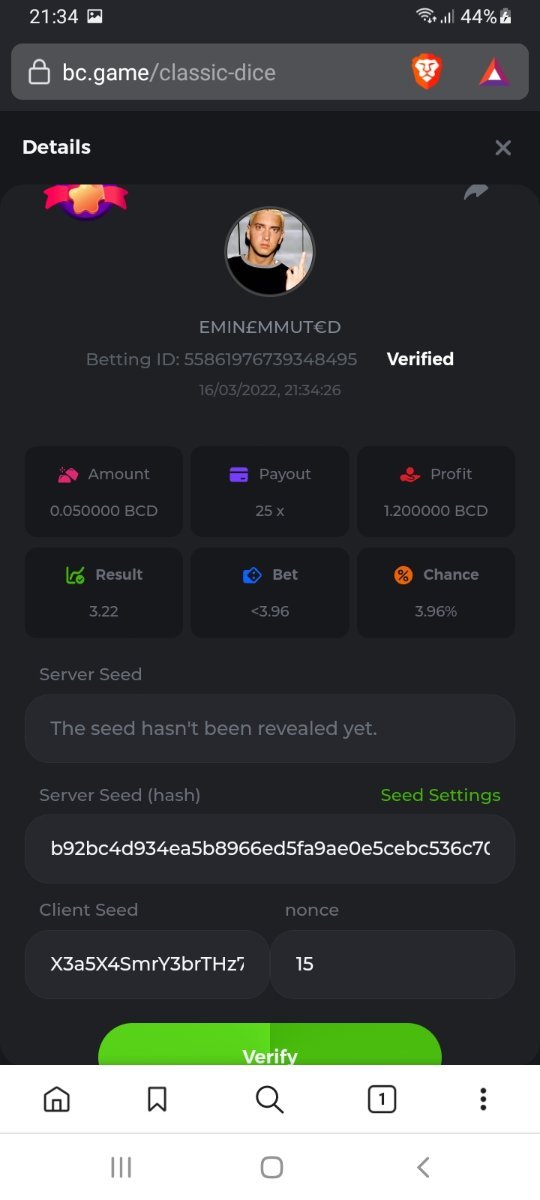Viewport: 540px width, 1200px height.
Task: Go to browser home icon
Action: coord(57,1100)
